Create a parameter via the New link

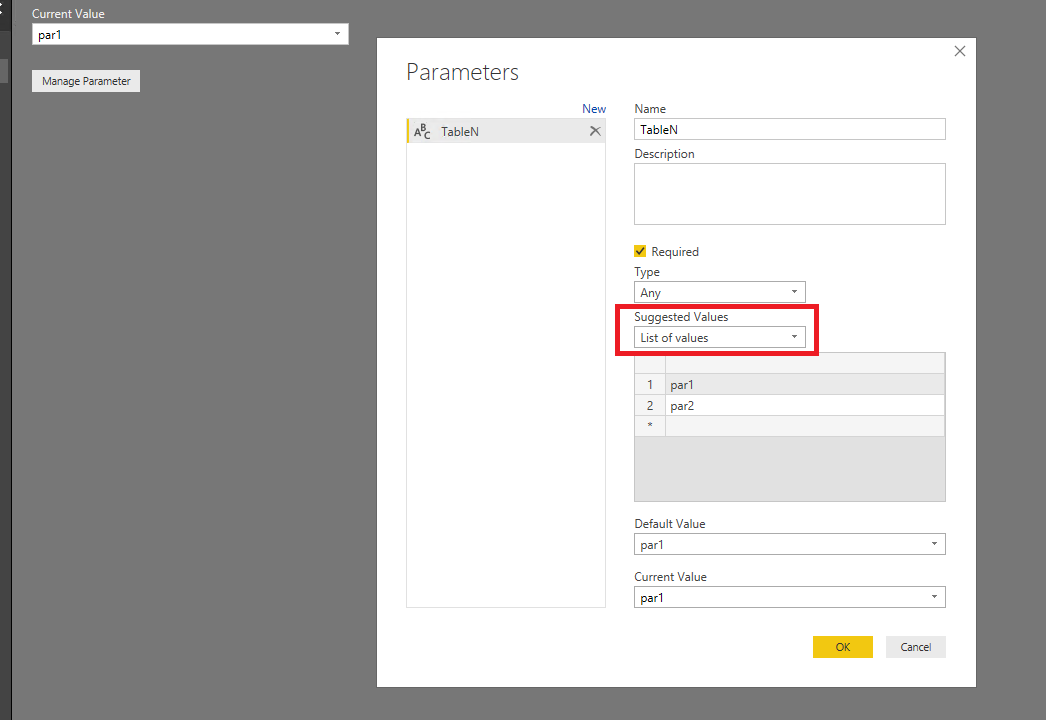point(594,109)
